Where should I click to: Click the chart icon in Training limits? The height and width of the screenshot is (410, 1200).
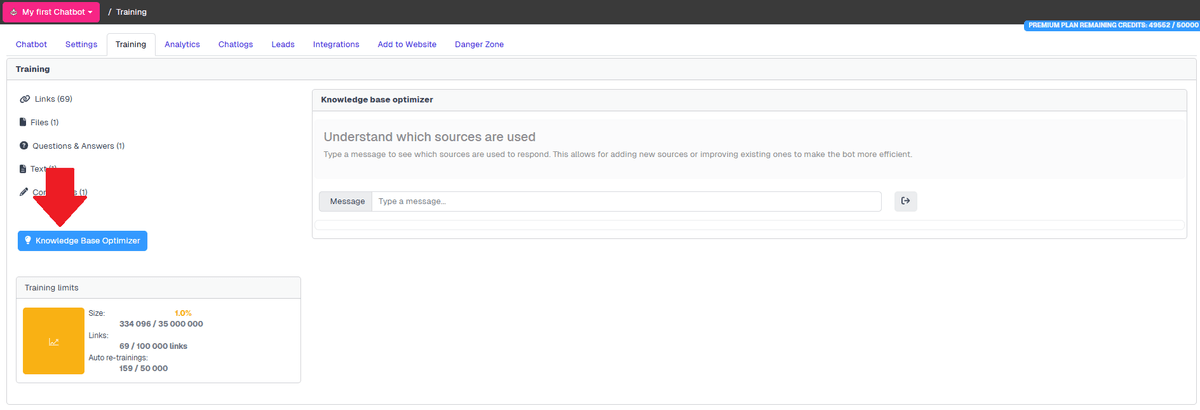click(53, 342)
